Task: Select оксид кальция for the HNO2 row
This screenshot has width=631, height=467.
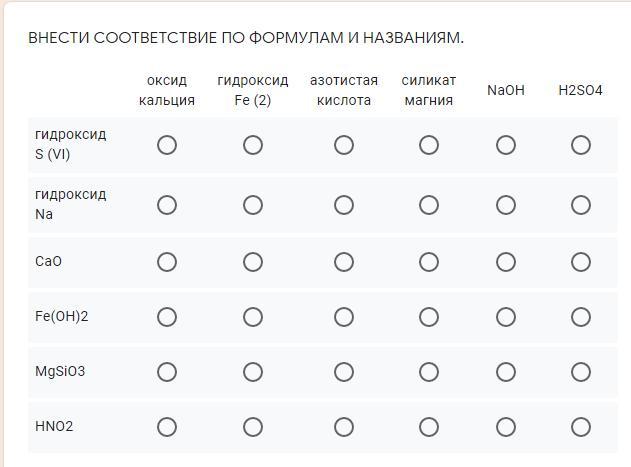Action: [167, 427]
